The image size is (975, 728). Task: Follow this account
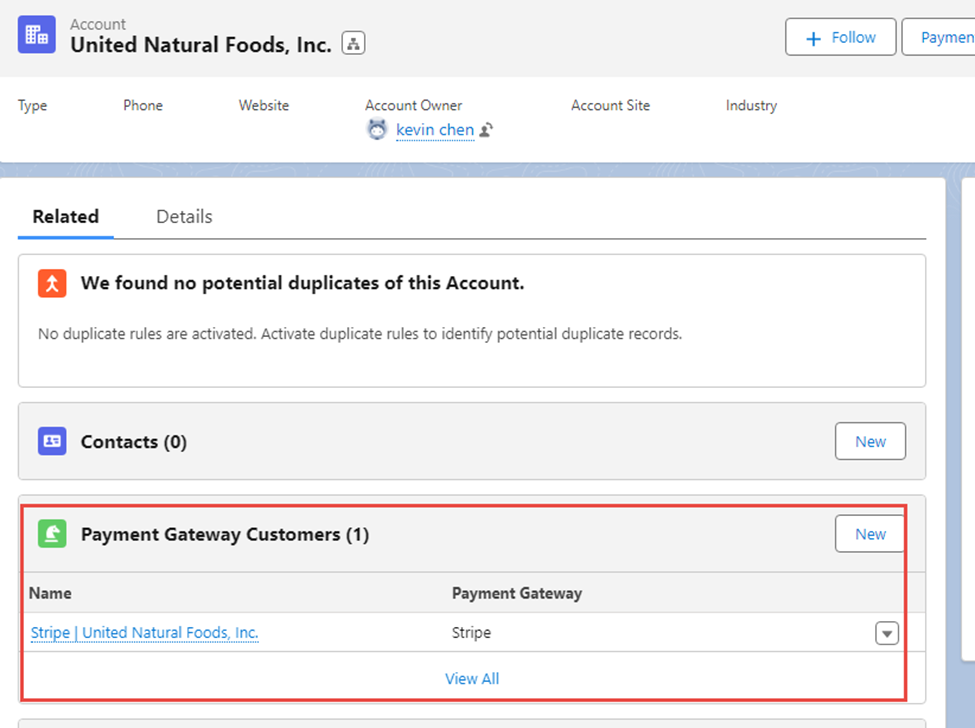[x=840, y=37]
